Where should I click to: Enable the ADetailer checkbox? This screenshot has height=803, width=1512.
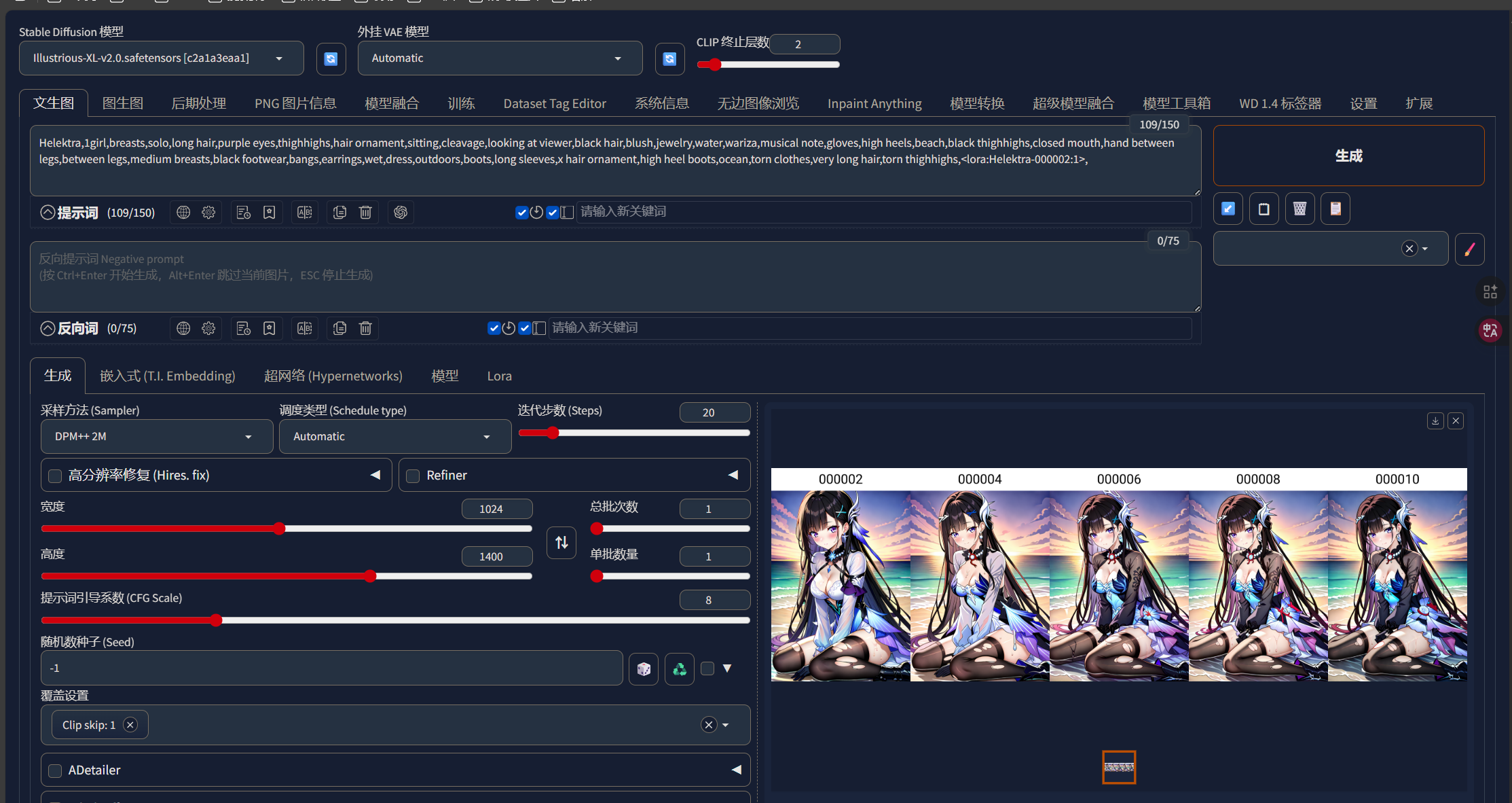[55, 771]
